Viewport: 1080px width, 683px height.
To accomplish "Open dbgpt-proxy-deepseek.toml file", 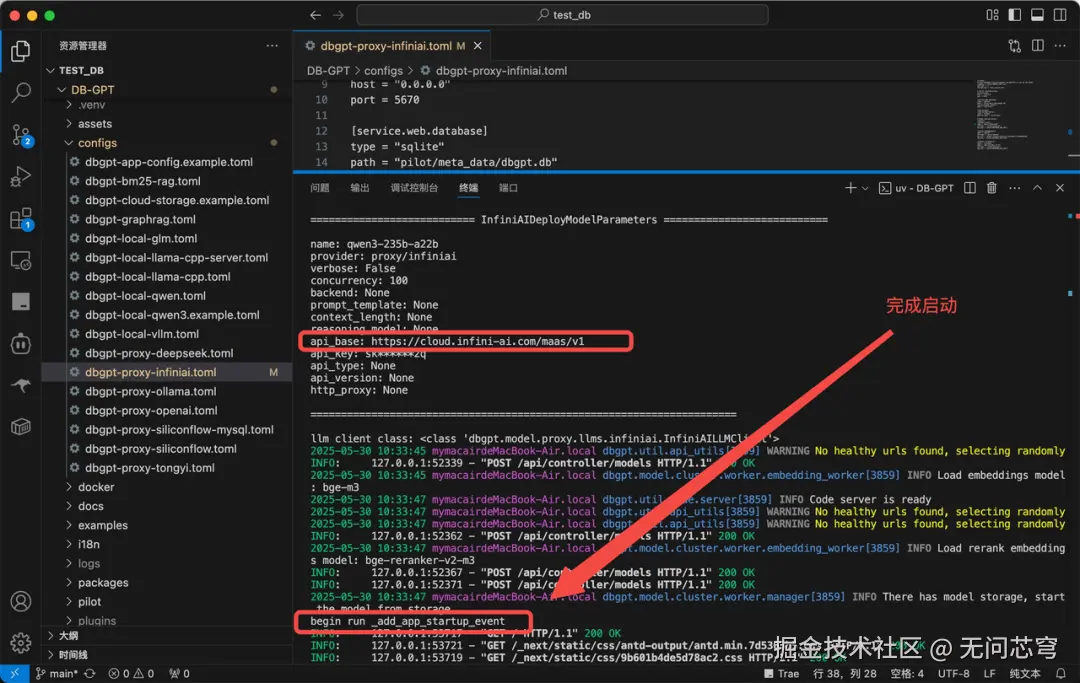I will point(159,353).
